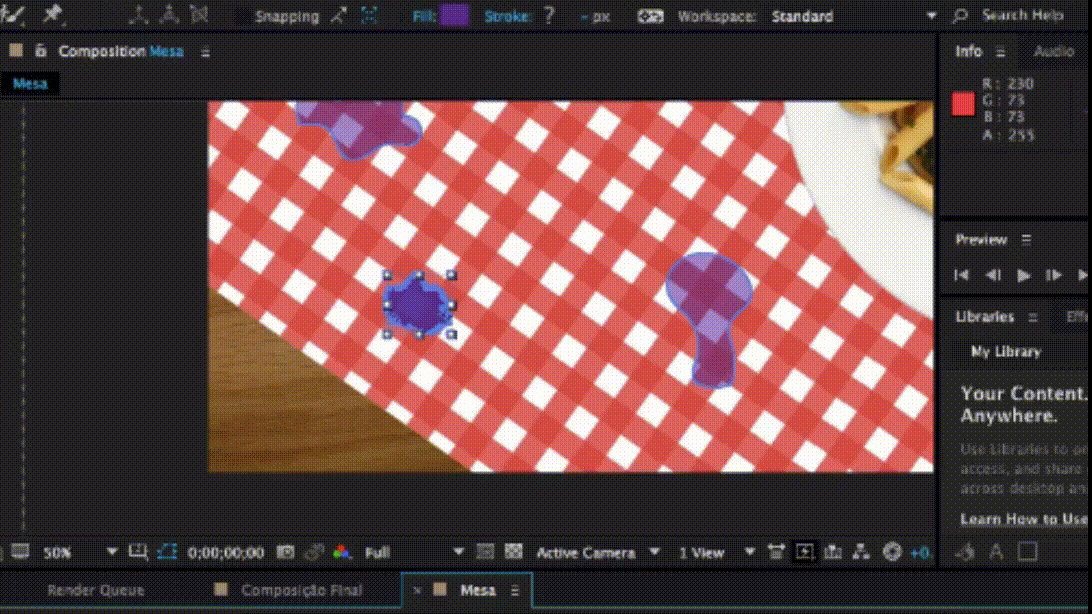Image resolution: width=1092 pixels, height=614 pixels.
Task: Switch to the Composição Final tab
Action: click(301, 590)
